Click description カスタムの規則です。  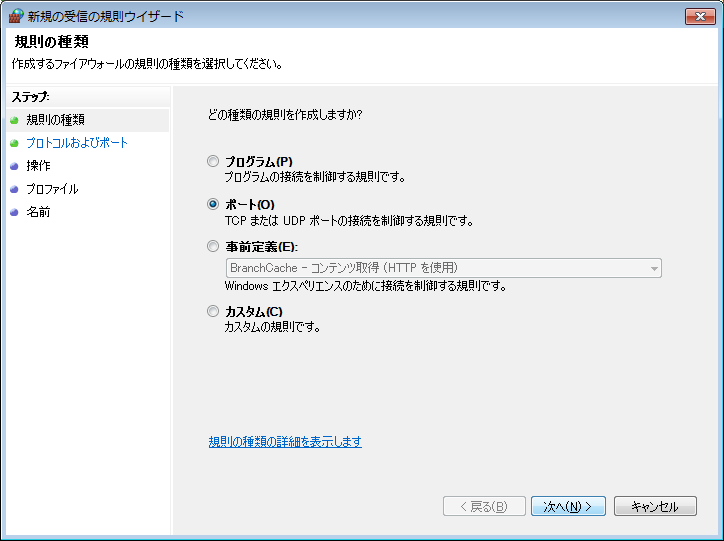[272, 327]
